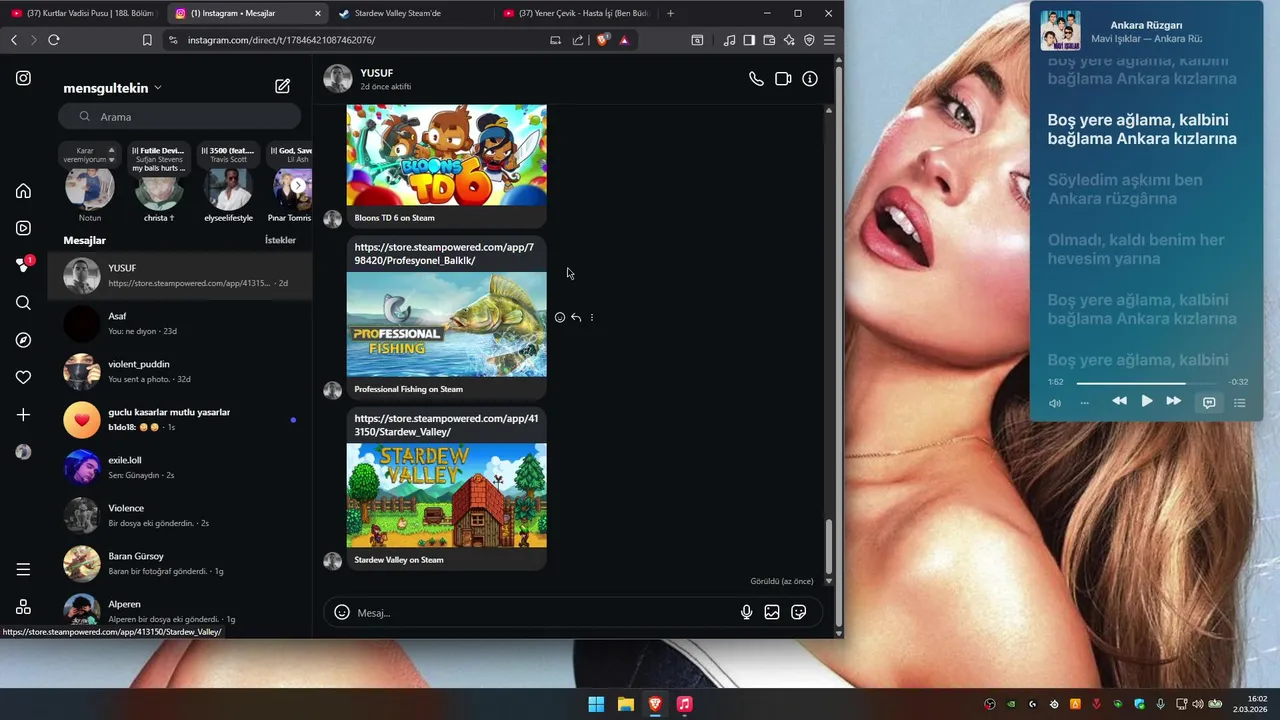Open more options for Professional Fishing message
Screen dimensions: 1280x720
point(592,317)
